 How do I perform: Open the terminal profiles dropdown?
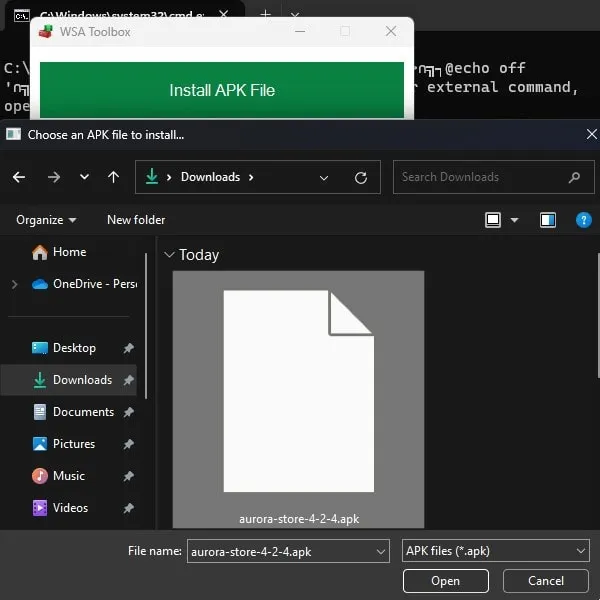click(x=295, y=15)
